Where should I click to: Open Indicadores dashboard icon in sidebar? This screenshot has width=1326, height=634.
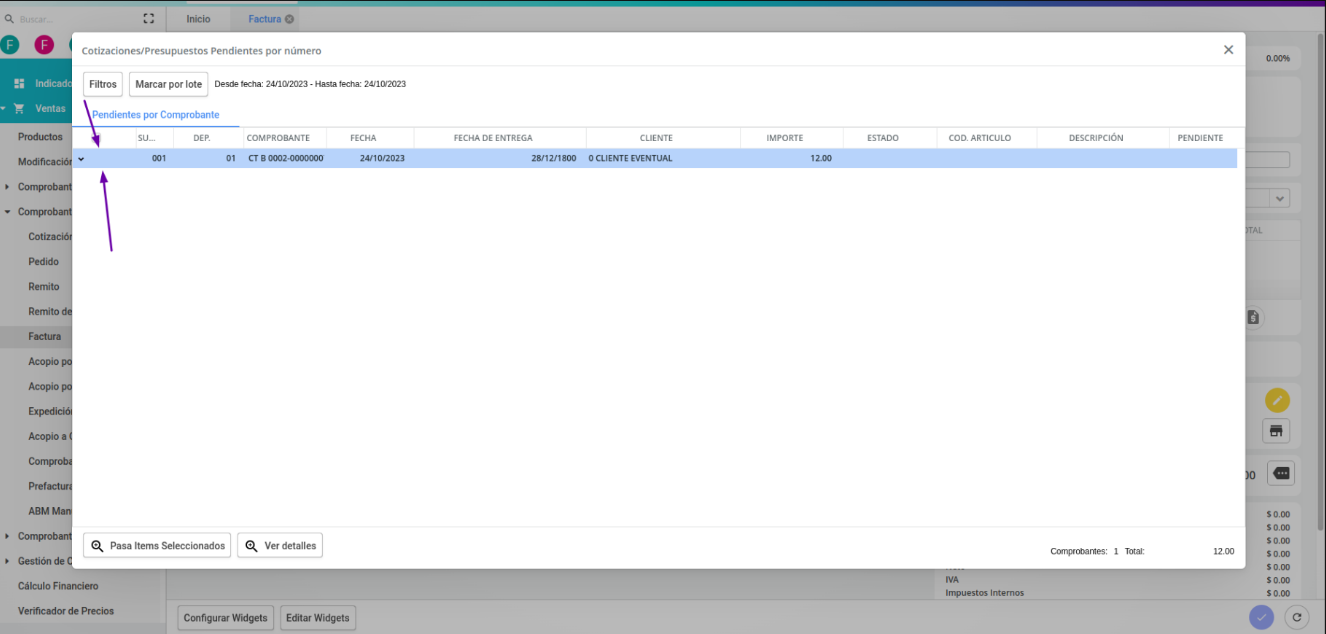click(19, 84)
